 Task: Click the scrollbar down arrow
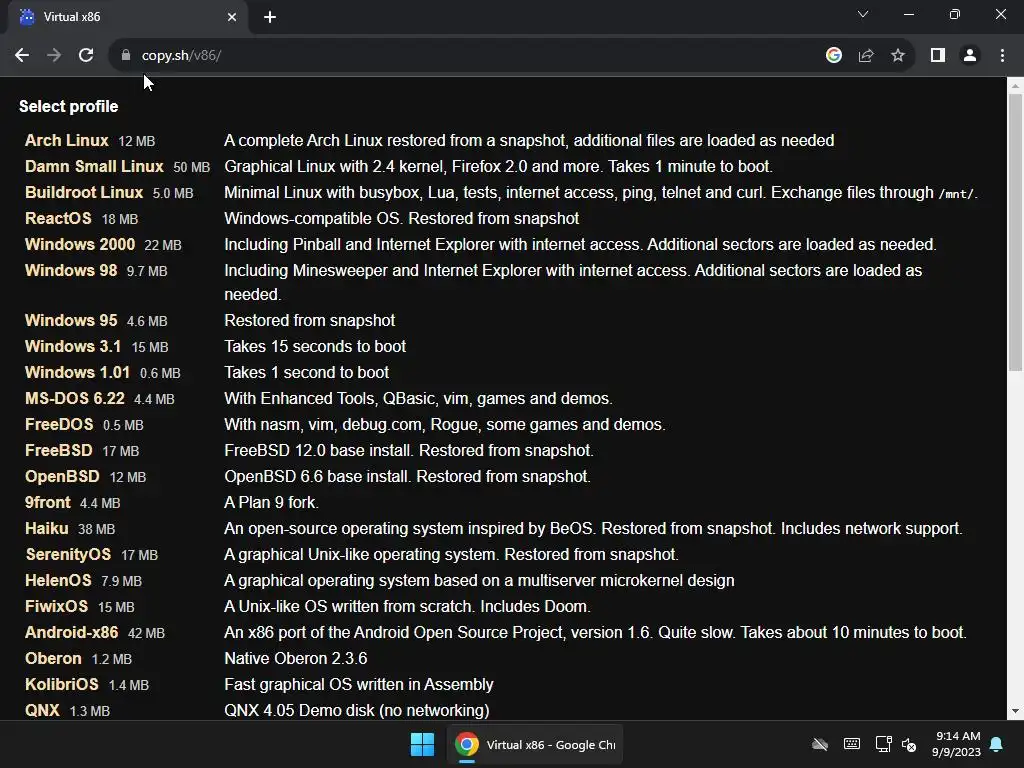pos(1016,712)
